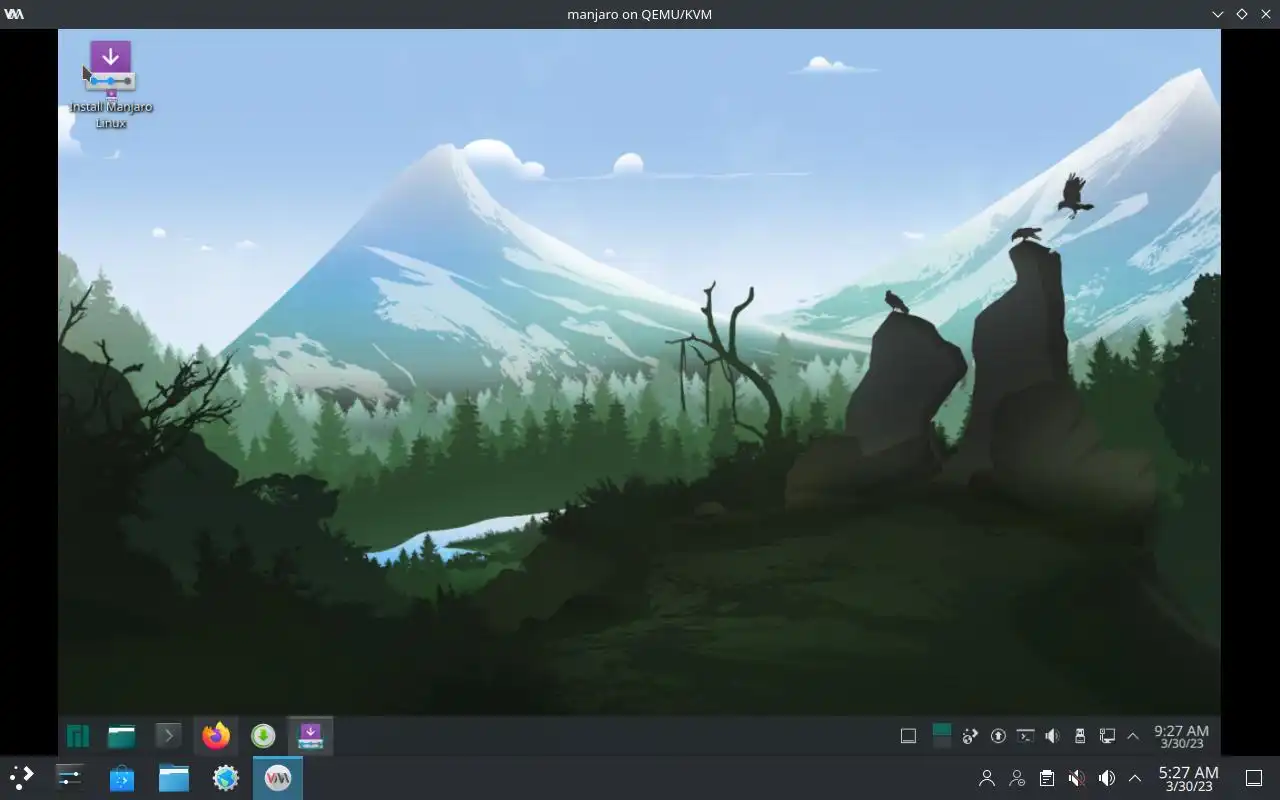Click the guest updates notifier tray icon
Image resolution: width=1280 pixels, height=800 pixels.
point(998,737)
